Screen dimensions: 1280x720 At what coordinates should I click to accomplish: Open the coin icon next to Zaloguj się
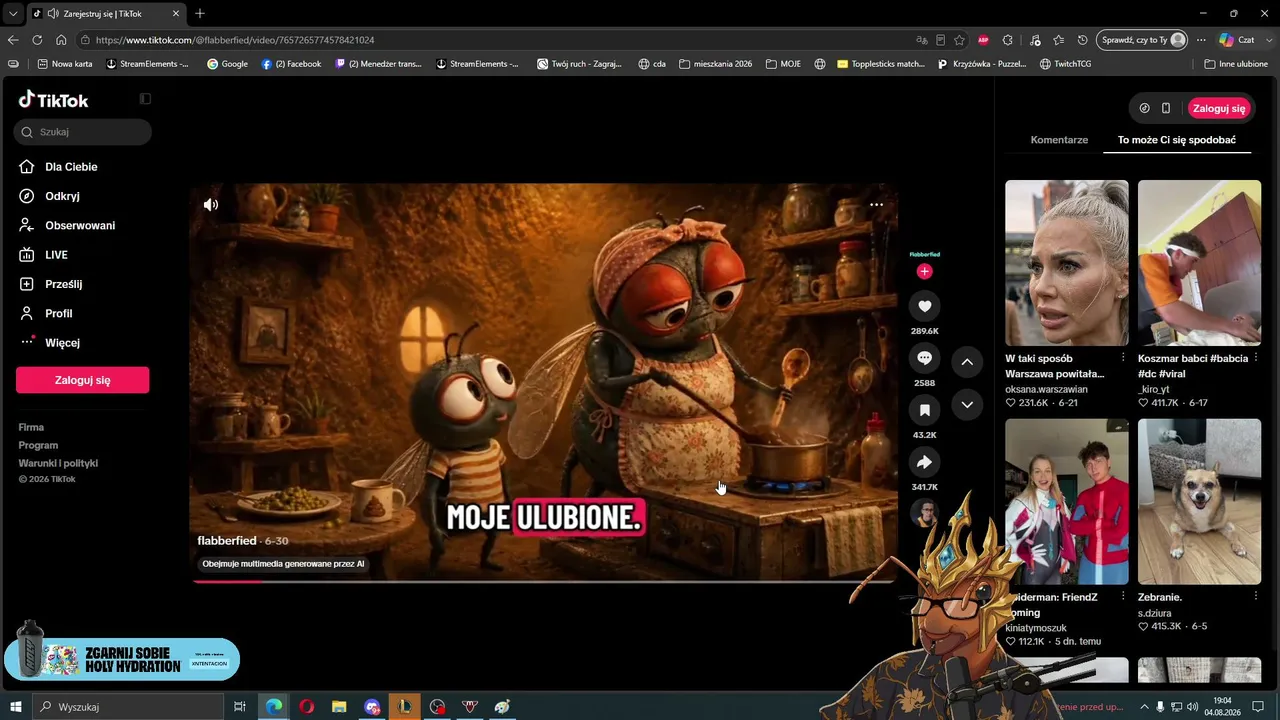coord(1145,108)
